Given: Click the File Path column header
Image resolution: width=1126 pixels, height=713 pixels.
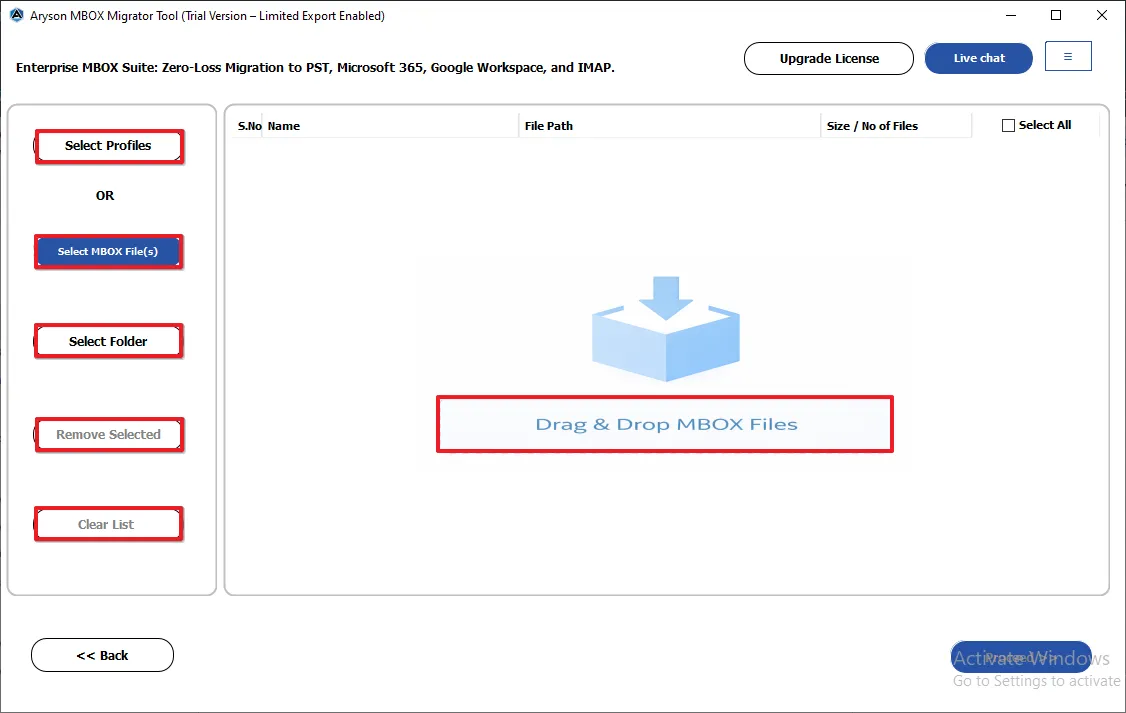Looking at the screenshot, I should coord(670,126).
